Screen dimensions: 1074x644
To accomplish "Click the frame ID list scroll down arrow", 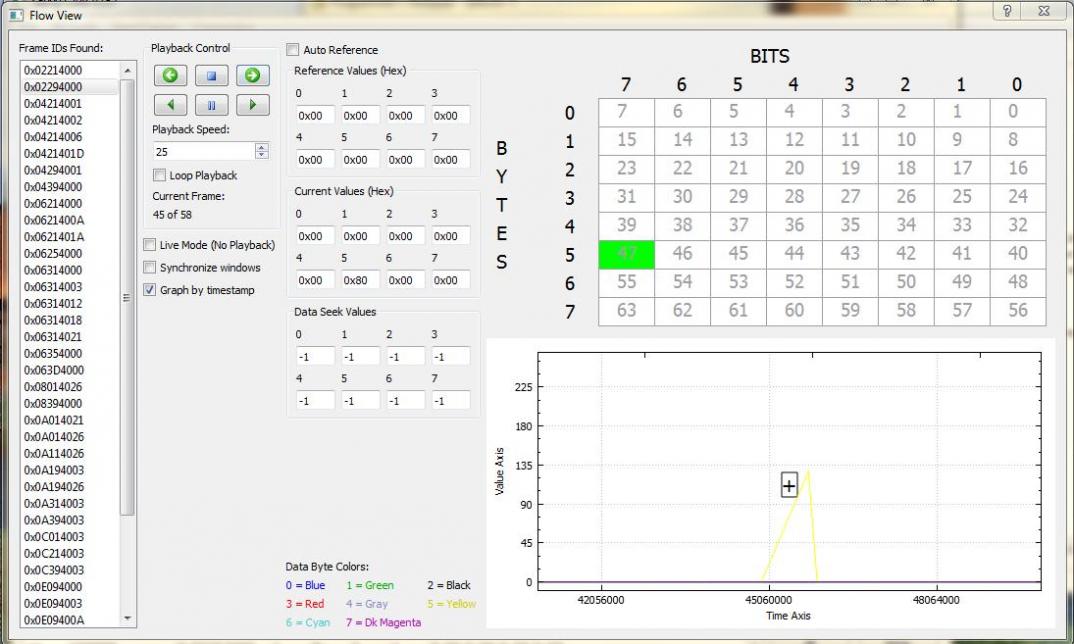I will point(127,619).
